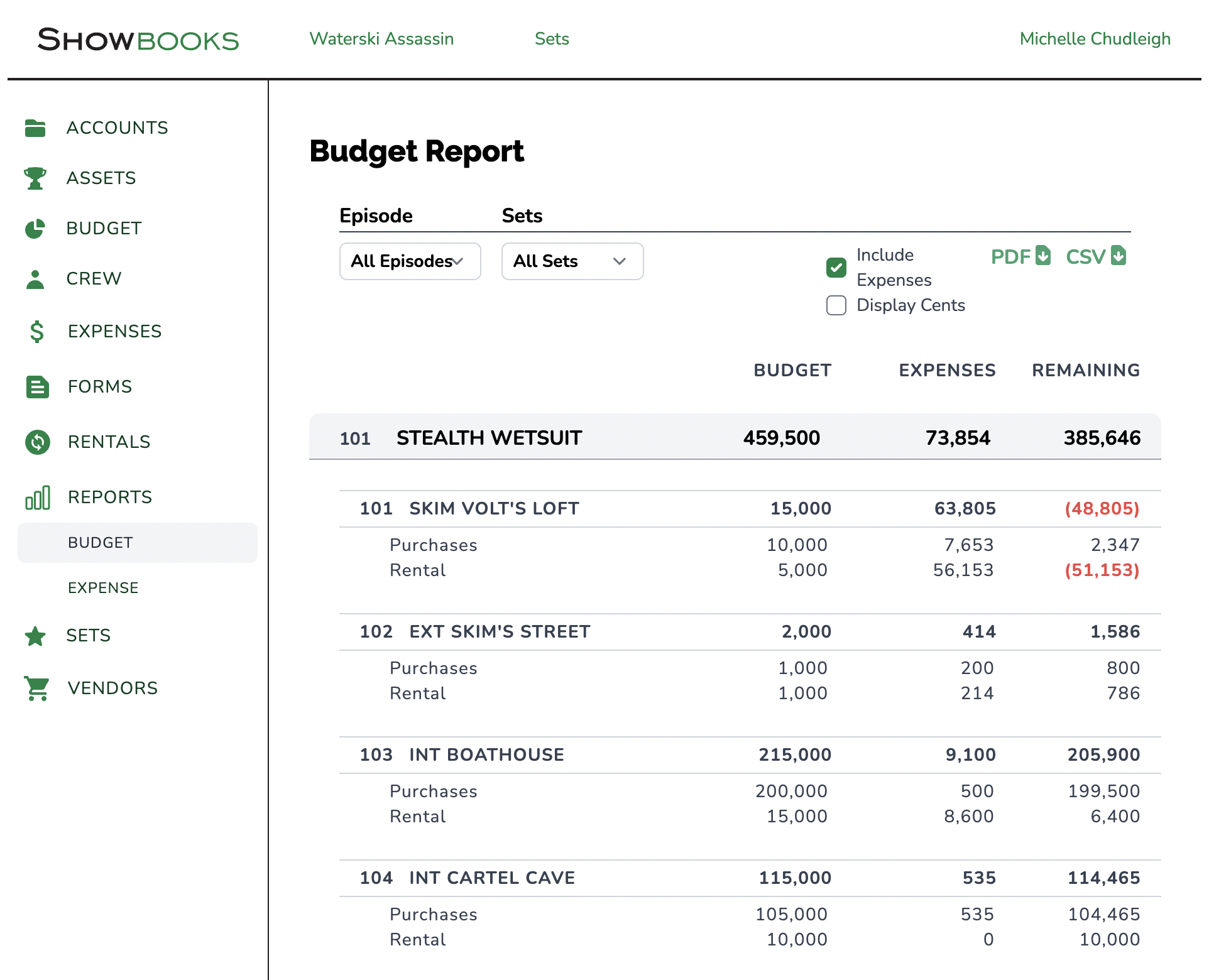Go to the Budget sidebar section
This screenshot has width=1209, height=980.
tap(104, 228)
